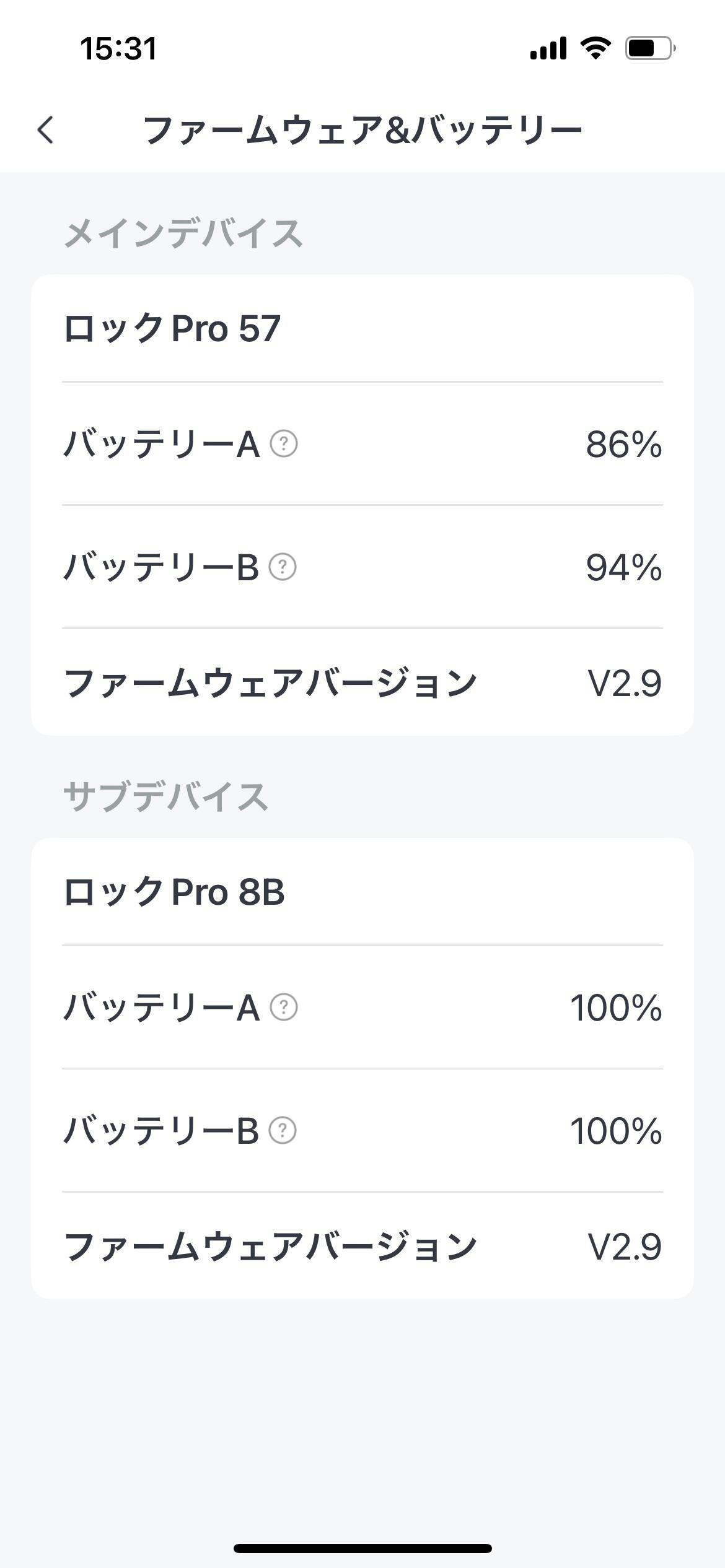Tap the cellular signal bars icon
725x1568 pixels.
pos(548,48)
